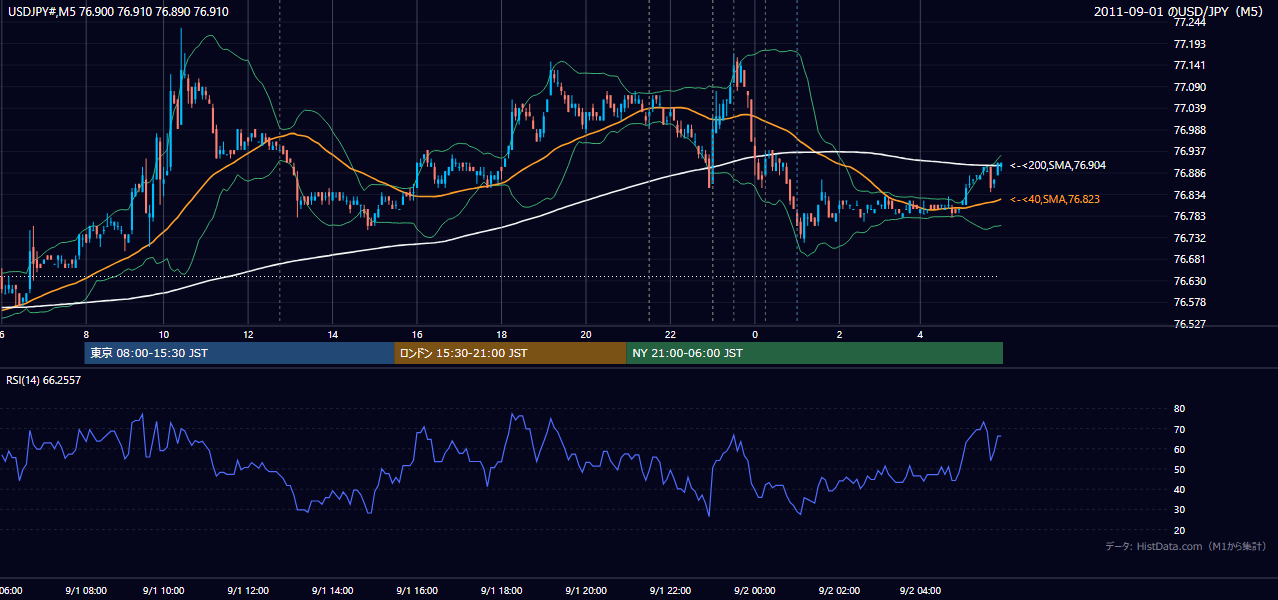The height and width of the screenshot is (600, 1278).
Task: Click price level 77.090 on the axis
Action: point(1191,87)
